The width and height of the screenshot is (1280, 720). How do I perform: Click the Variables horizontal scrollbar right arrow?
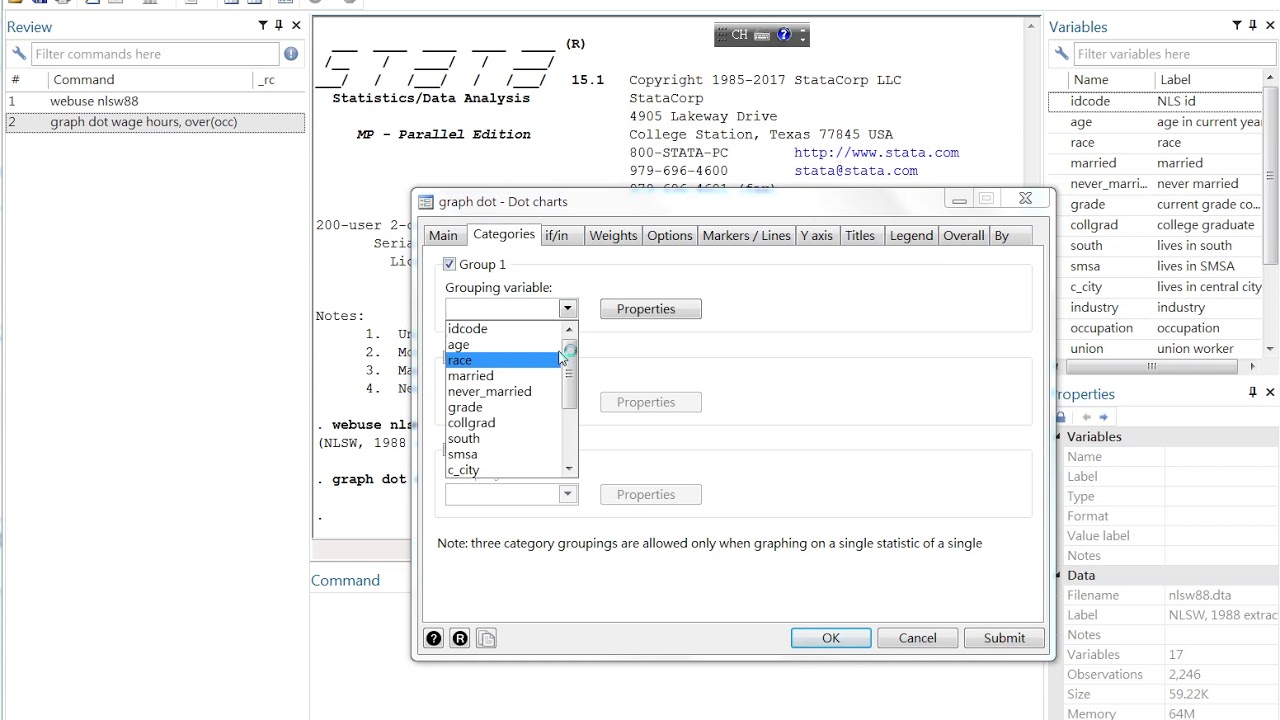[1254, 367]
